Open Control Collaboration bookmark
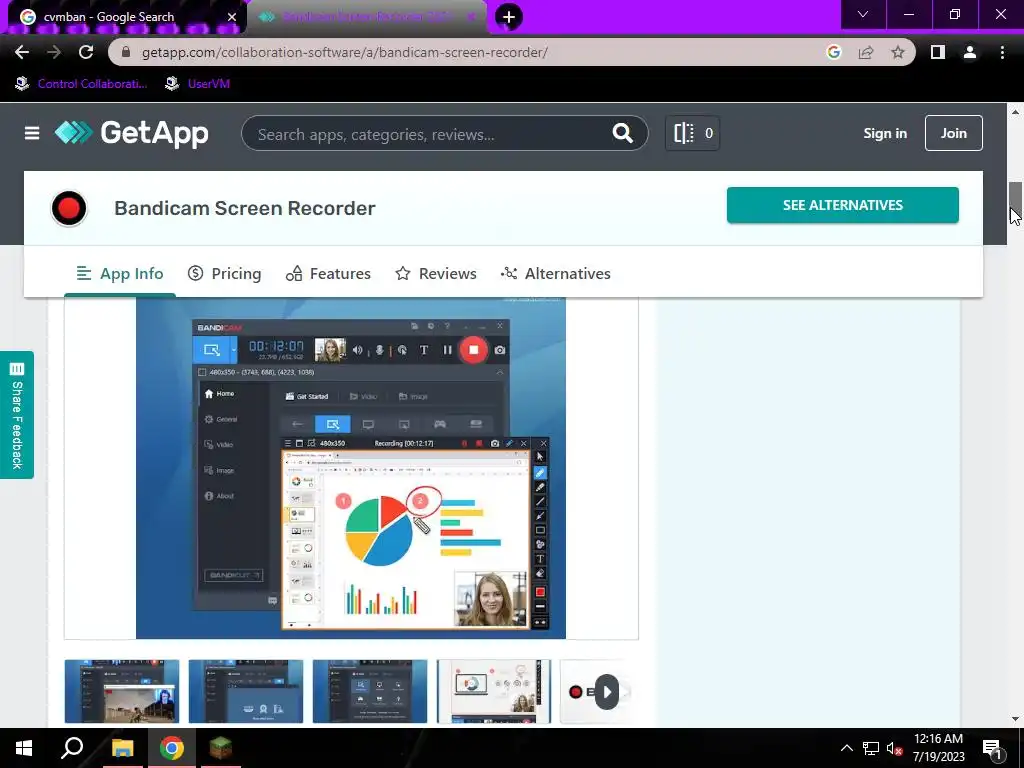 click(x=82, y=84)
